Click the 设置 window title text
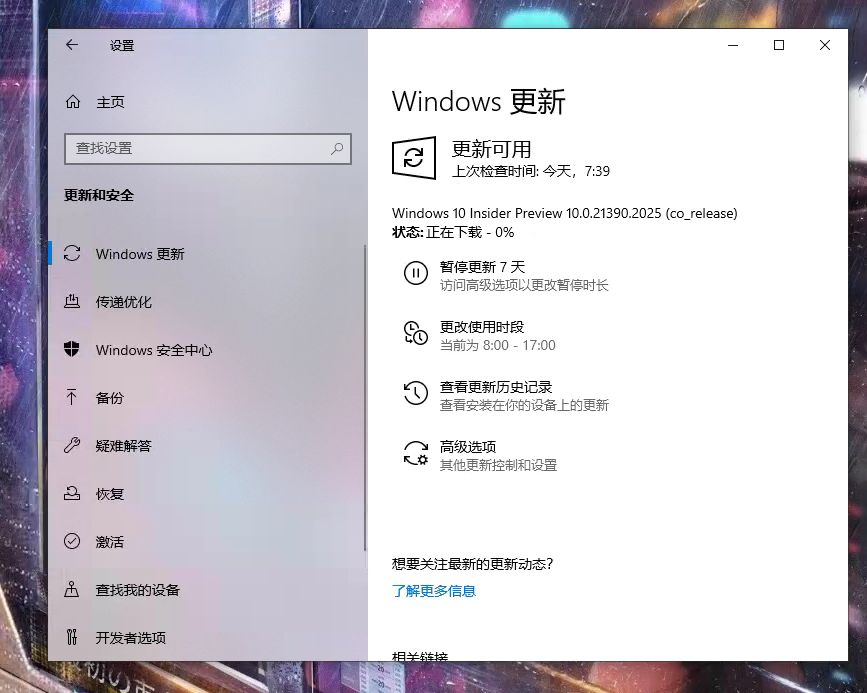This screenshot has height=693, width=867. (x=122, y=45)
